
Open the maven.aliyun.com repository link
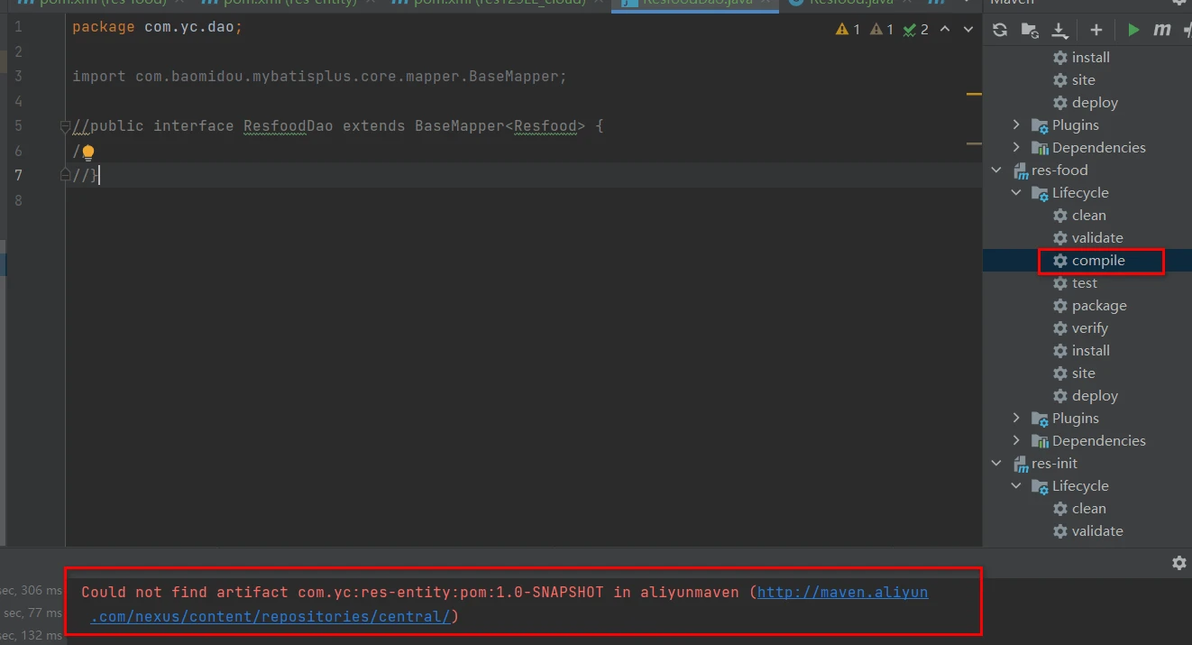(x=842, y=592)
